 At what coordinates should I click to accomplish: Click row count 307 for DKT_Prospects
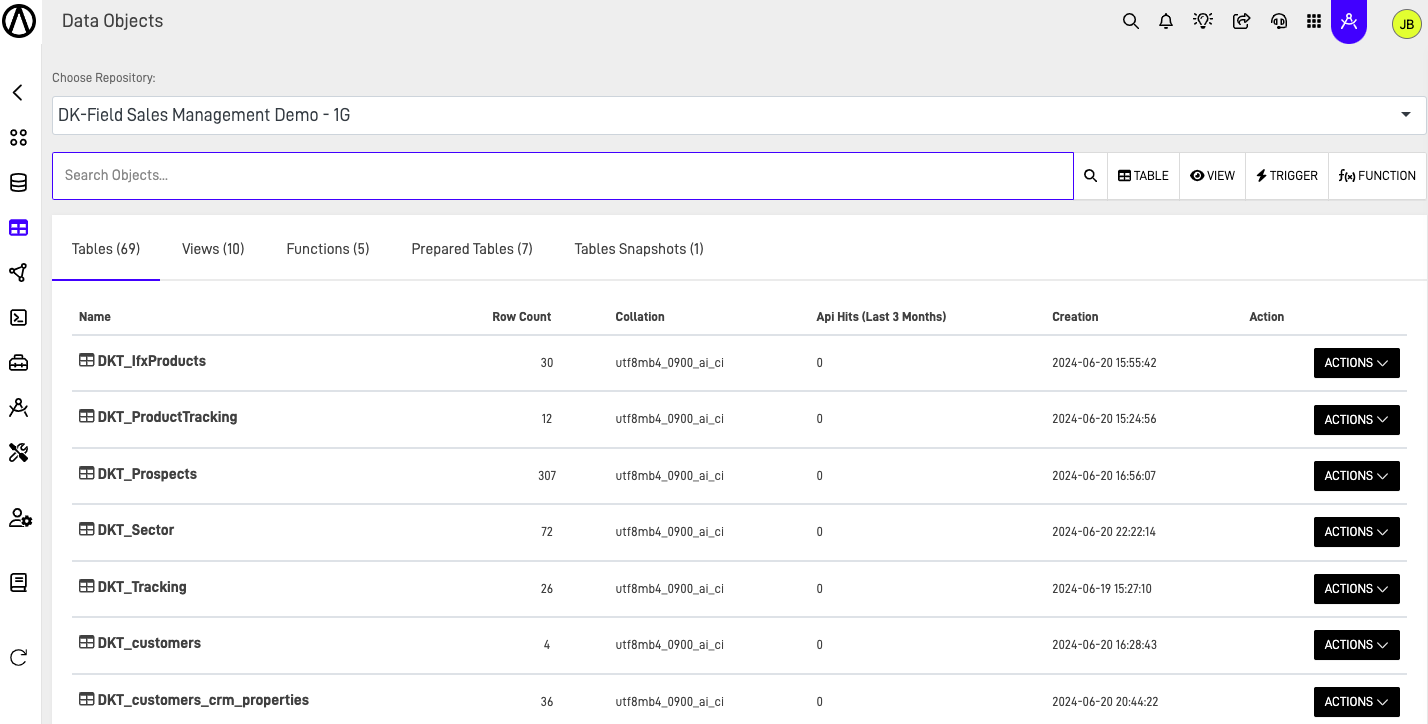coord(547,476)
